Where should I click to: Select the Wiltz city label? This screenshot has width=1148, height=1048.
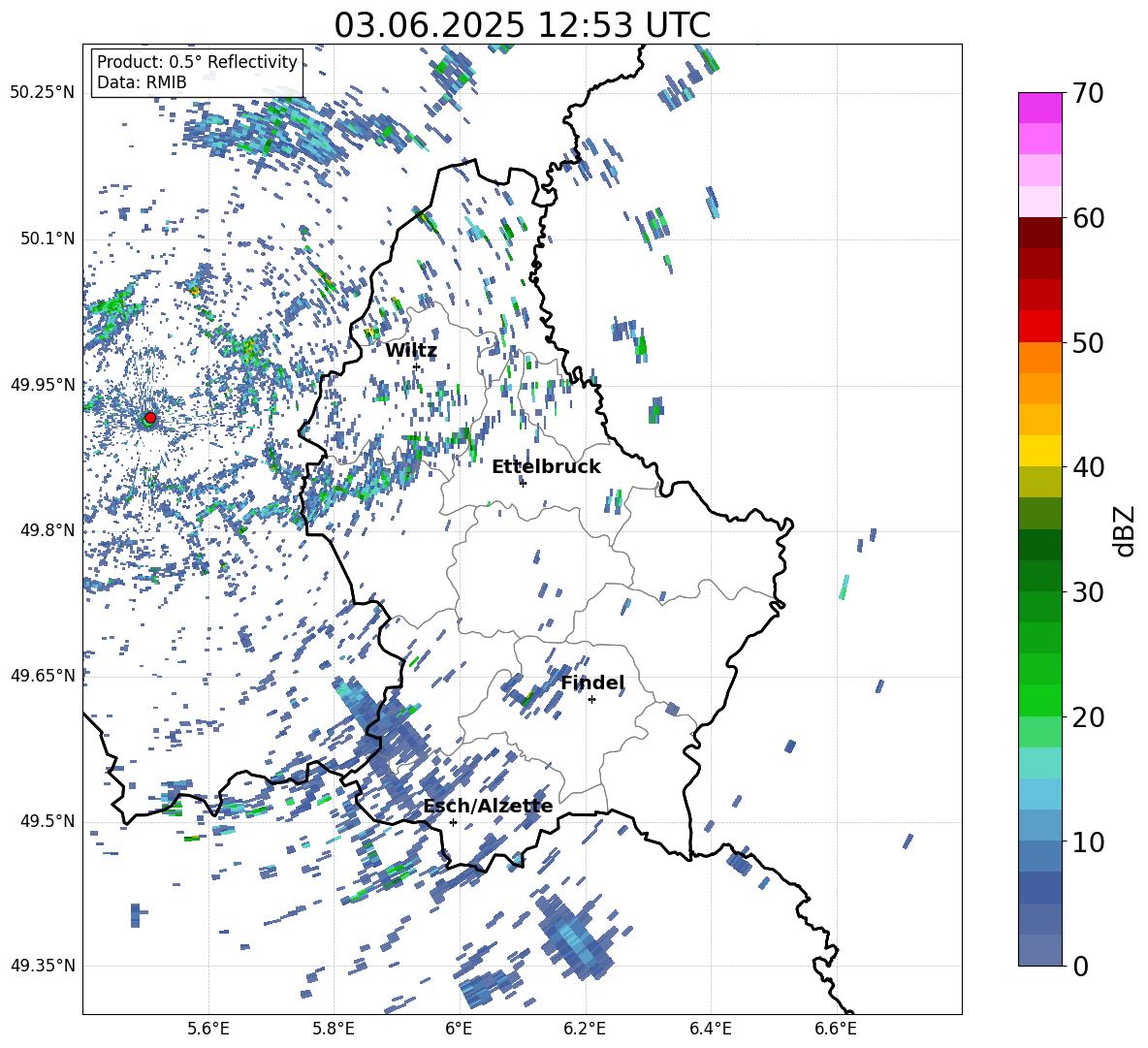(411, 351)
